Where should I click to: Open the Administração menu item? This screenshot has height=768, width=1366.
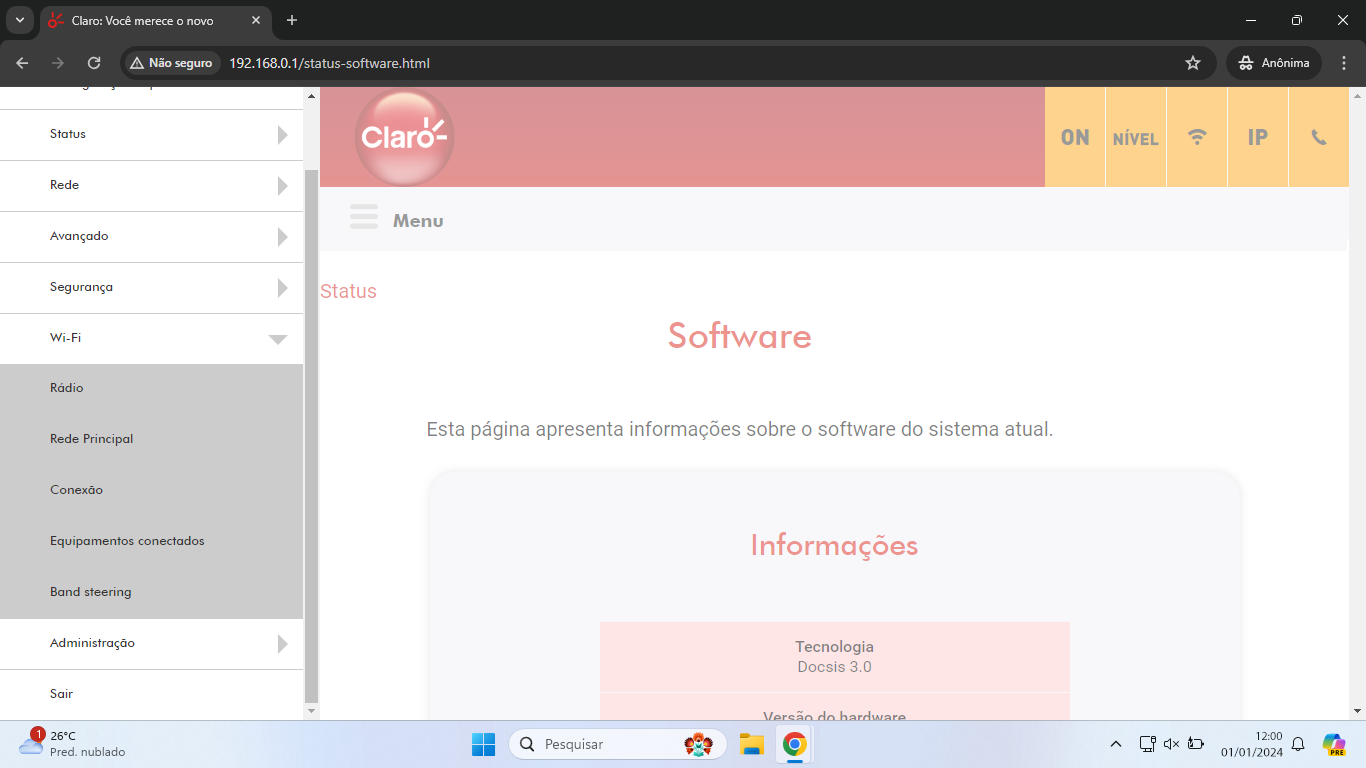pos(151,644)
